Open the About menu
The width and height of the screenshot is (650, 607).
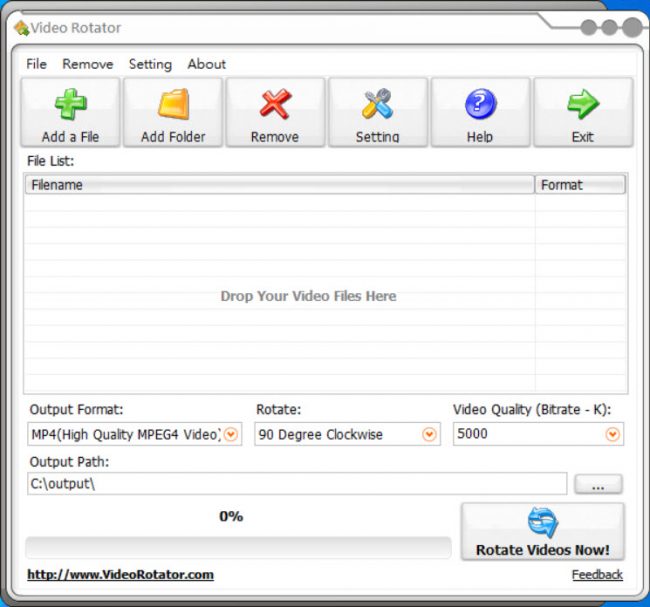point(207,64)
